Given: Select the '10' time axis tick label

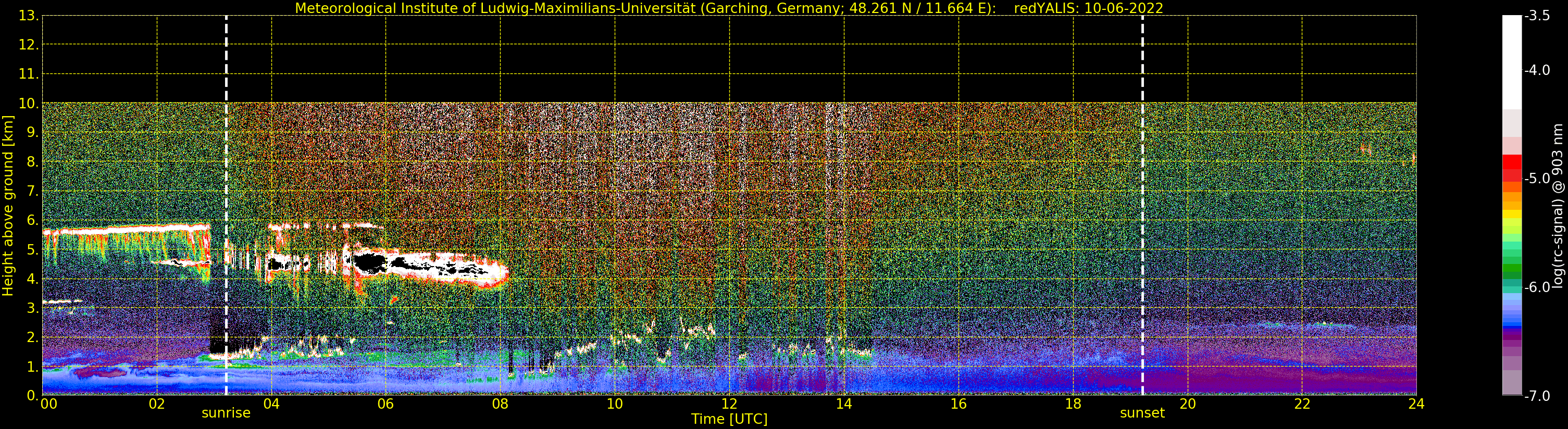Looking at the screenshot, I should point(615,403).
